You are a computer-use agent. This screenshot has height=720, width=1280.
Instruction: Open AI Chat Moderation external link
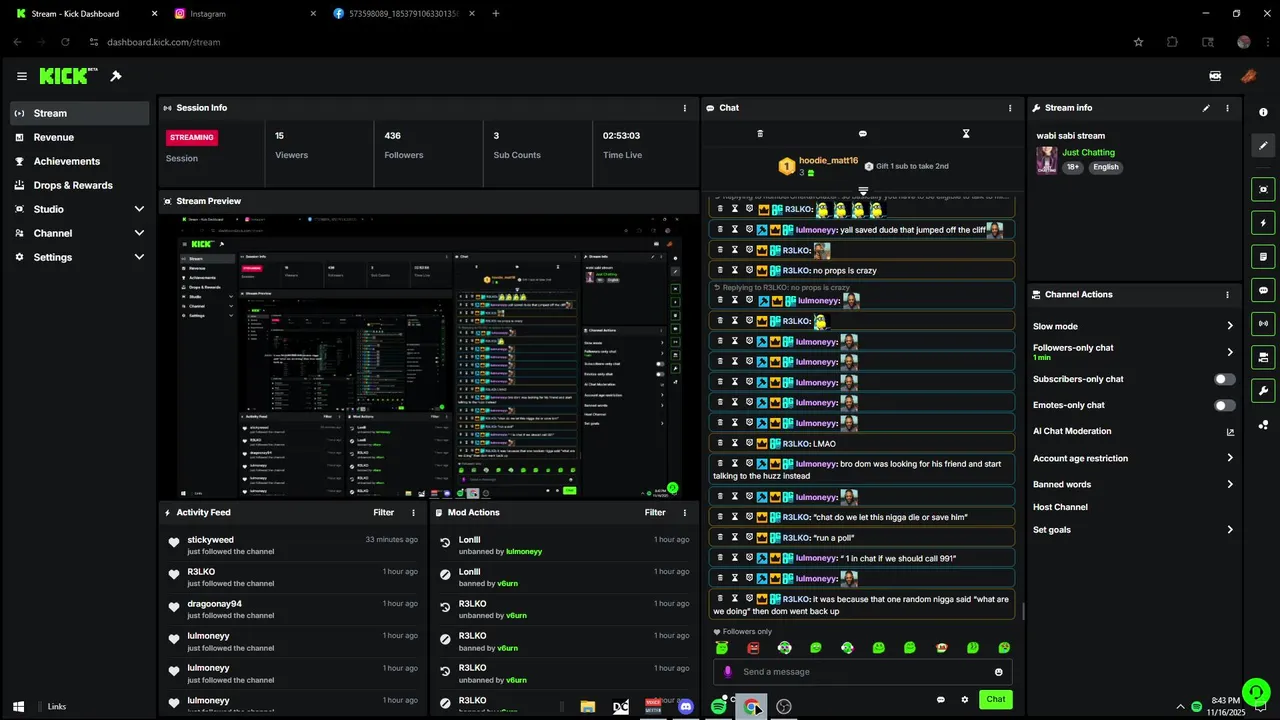pos(1230,432)
